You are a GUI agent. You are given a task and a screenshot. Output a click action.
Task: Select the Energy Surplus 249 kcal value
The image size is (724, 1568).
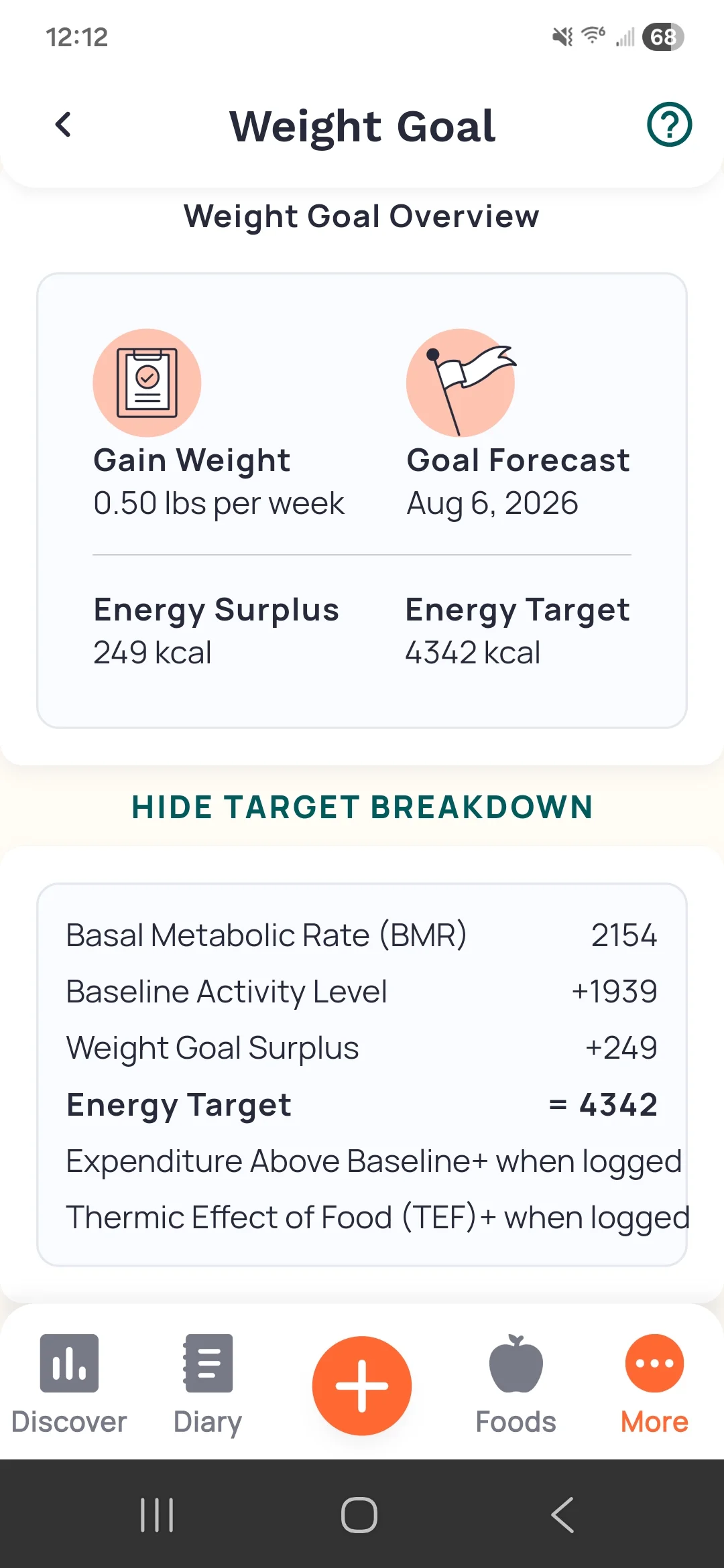coord(153,653)
